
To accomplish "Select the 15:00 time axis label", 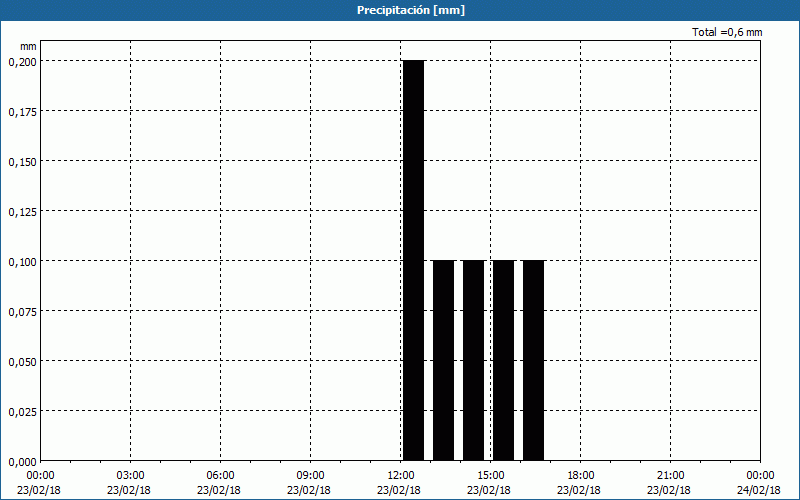I will [x=490, y=476].
